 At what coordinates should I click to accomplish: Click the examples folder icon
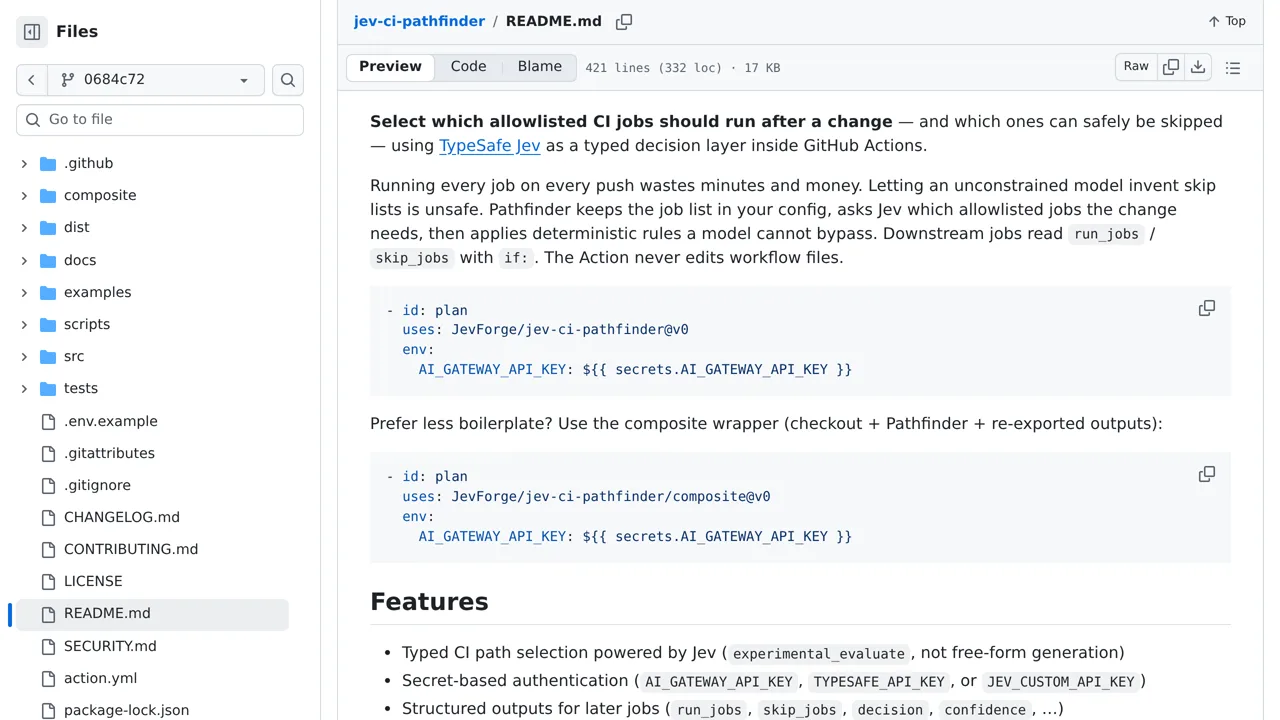(48, 293)
